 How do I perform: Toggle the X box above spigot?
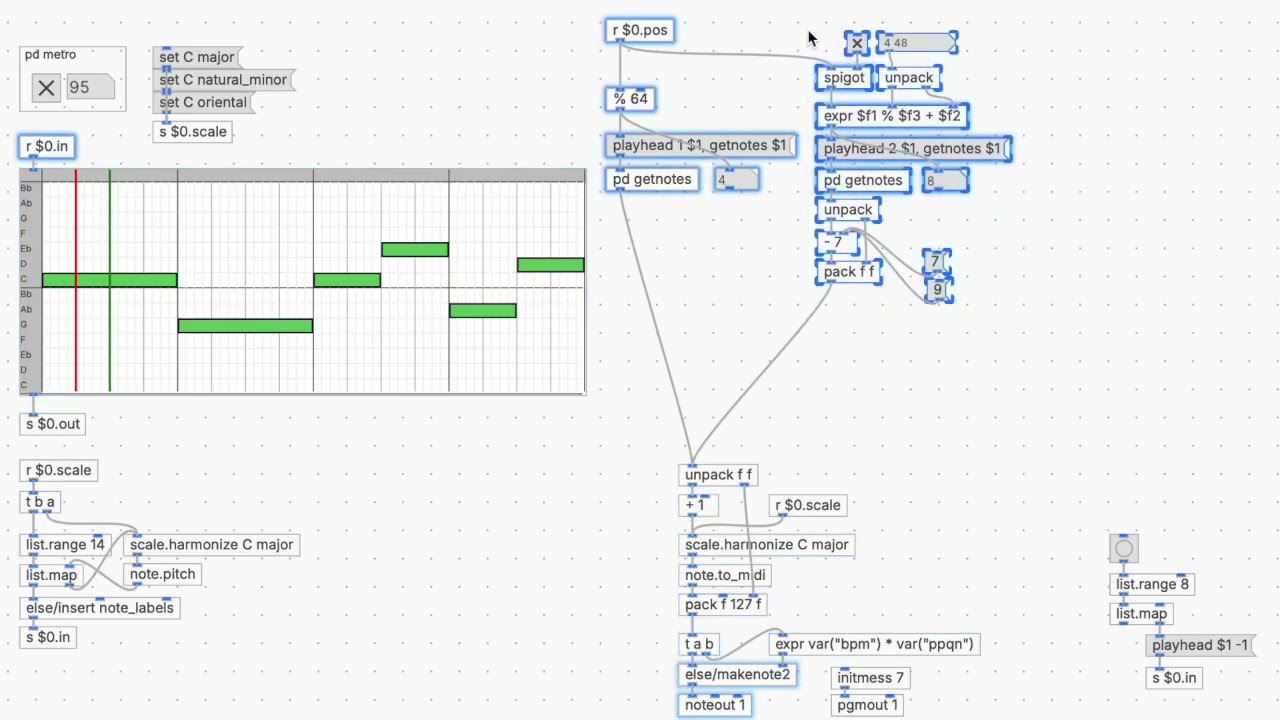pyautogui.click(x=857, y=44)
